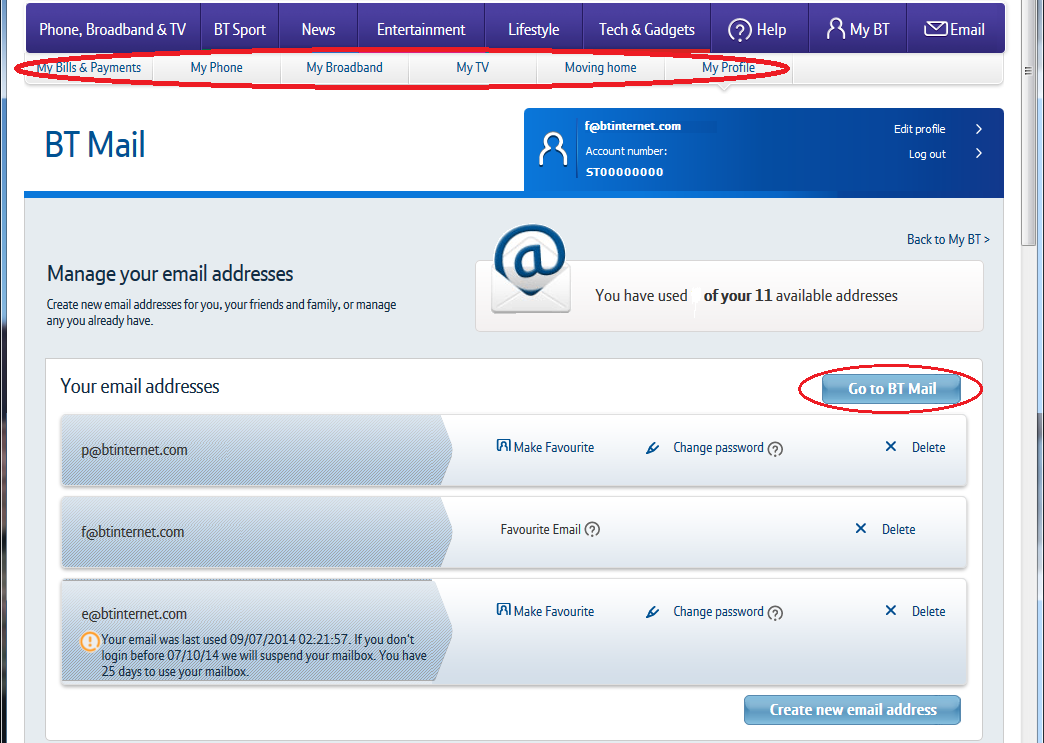Open the BT Sport menu

click(240, 29)
